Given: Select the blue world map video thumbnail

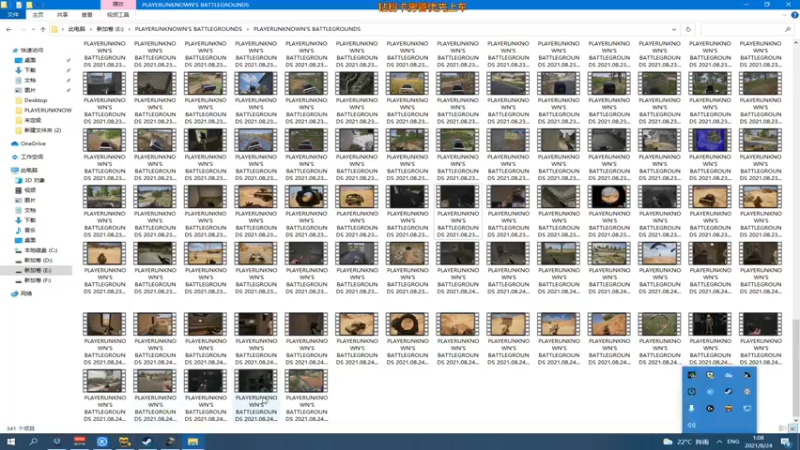Looking at the screenshot, I should tap(710, 140).
